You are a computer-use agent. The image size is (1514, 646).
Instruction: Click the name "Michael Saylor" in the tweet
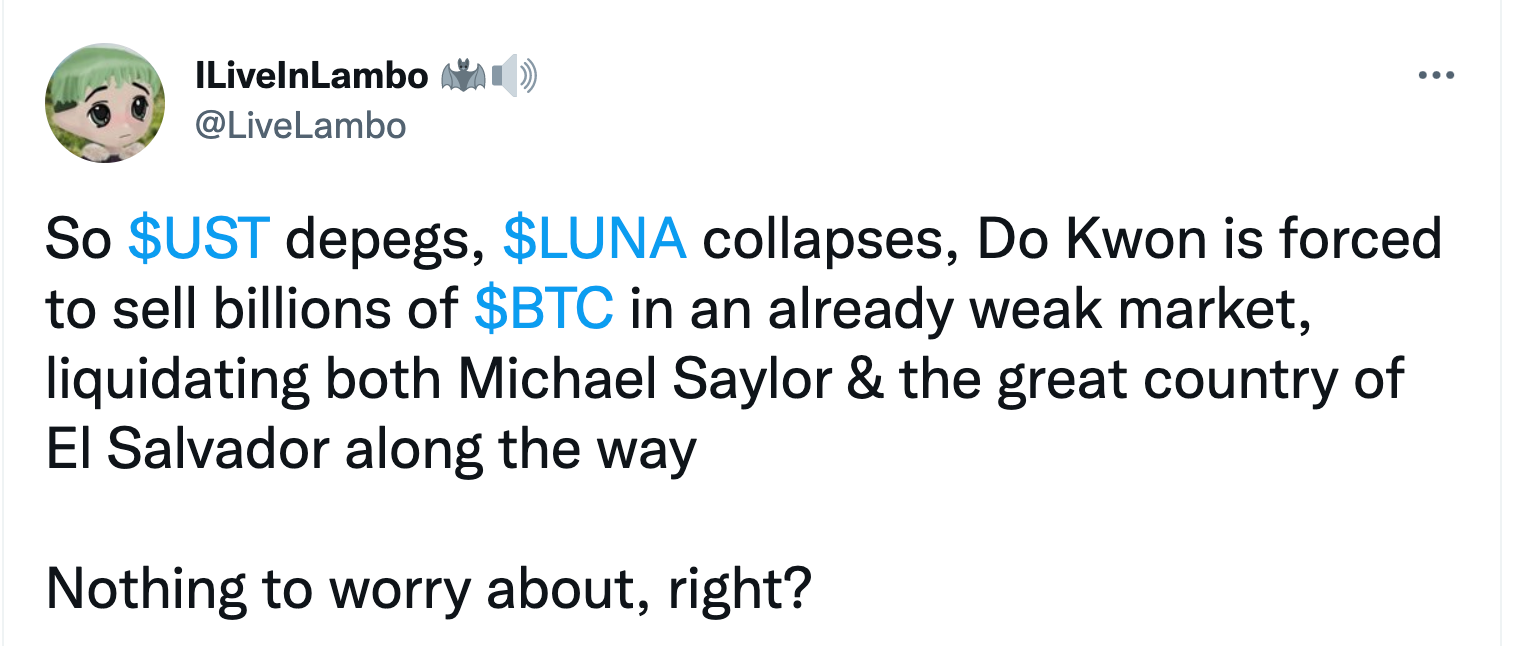646,381
